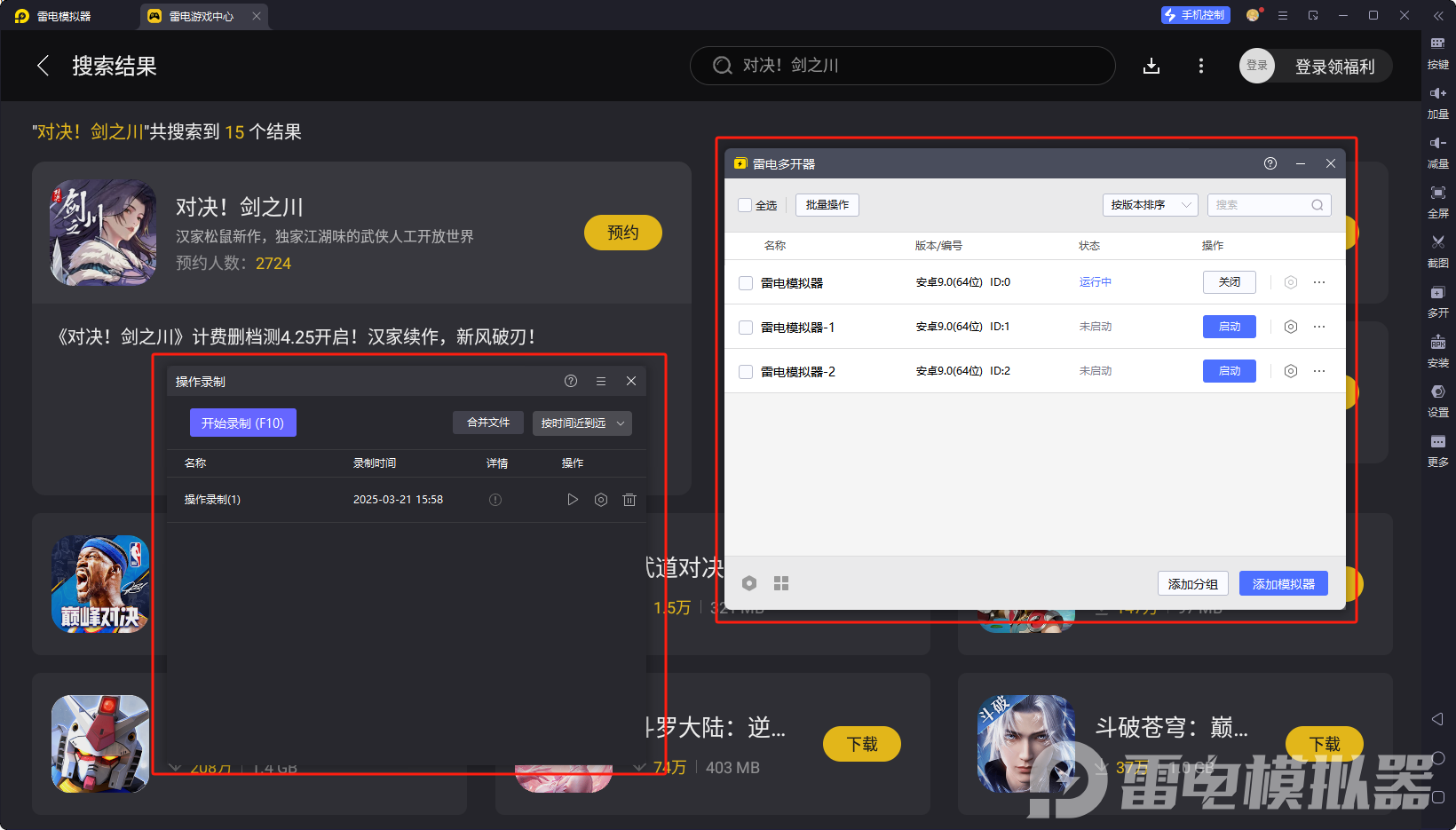Expand the 按版本排序 sort dropdown
Viewport: 1456px width, 830px height.
(x=1151, y=205)
